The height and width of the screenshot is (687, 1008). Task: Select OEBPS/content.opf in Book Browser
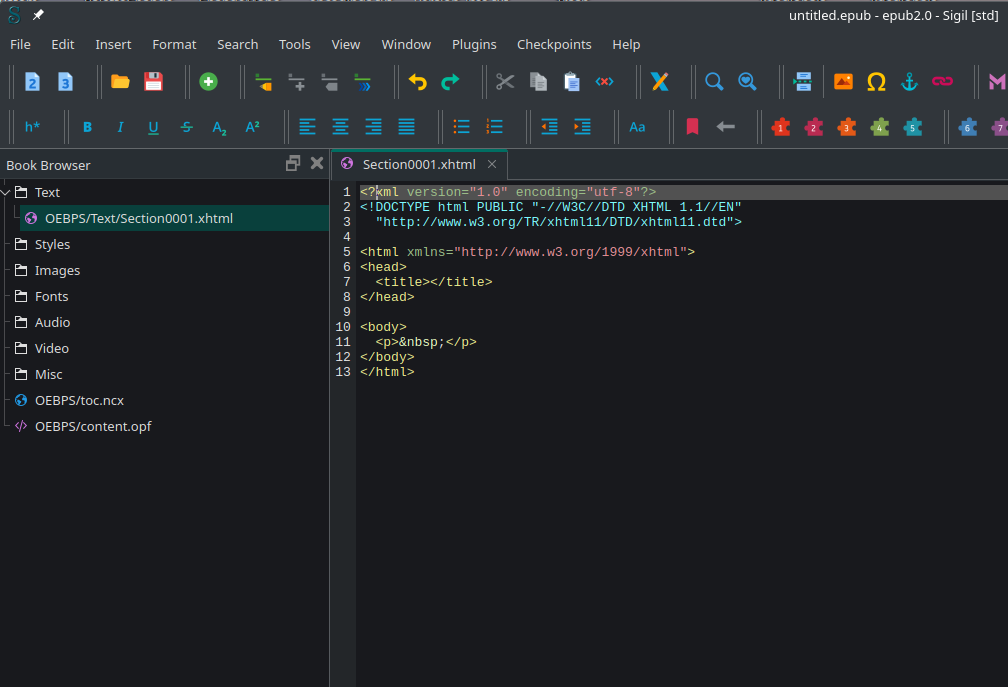click(x=93, y=426)
